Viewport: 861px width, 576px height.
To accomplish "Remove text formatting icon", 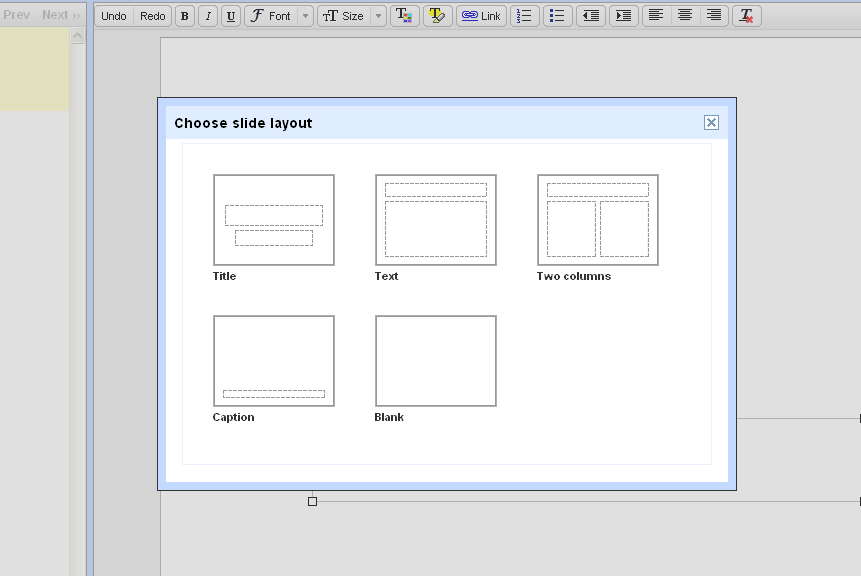I will [x=747, y=16].
